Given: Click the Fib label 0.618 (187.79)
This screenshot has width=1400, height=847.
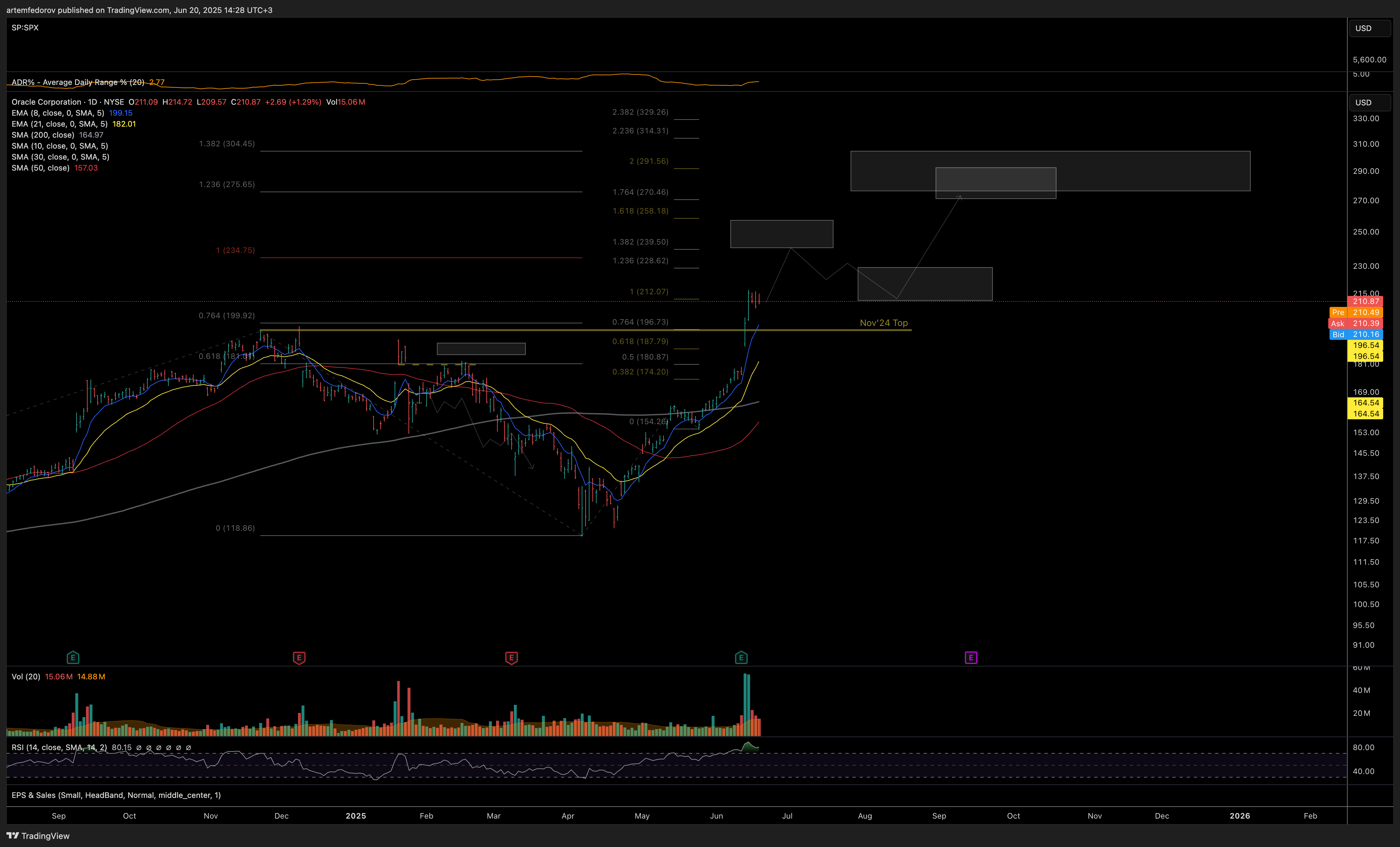Looking at the screenshot, I should click(x=640, y=341).
